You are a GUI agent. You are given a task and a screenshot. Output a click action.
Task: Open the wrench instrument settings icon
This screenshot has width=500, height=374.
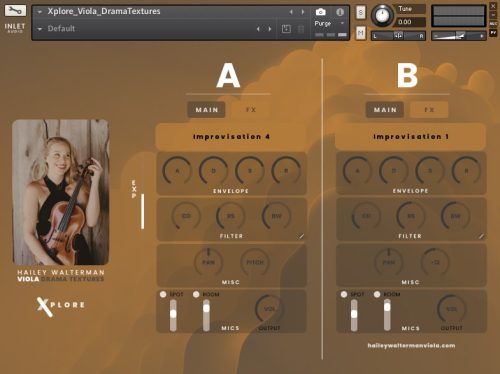pos(15,10)
